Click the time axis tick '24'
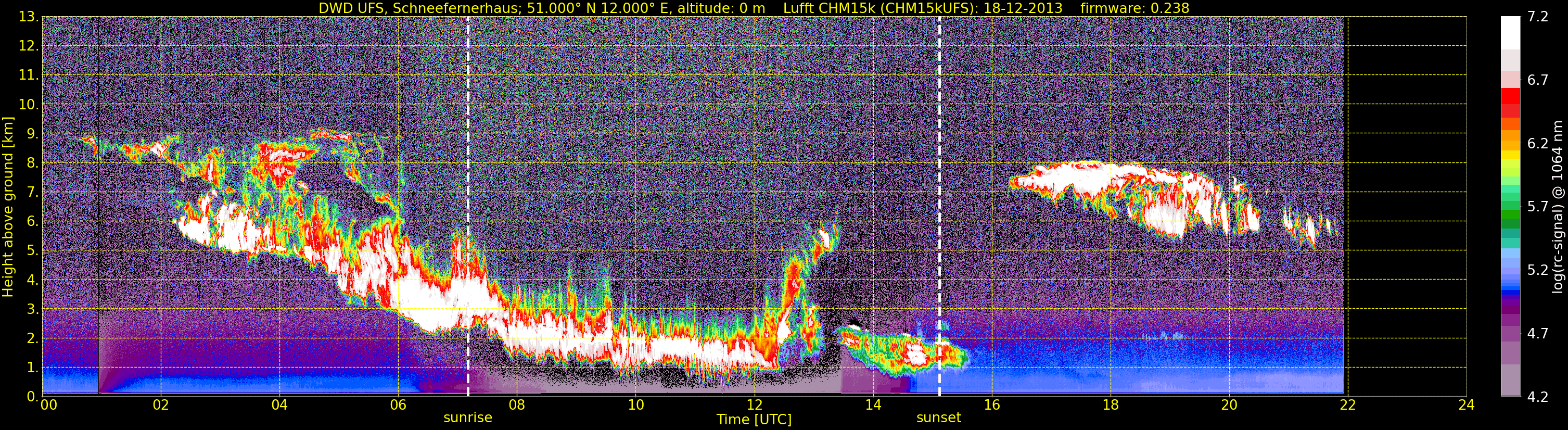Image resolution: width=1568 pixels, height=430 pixels. coord(1467,405)
